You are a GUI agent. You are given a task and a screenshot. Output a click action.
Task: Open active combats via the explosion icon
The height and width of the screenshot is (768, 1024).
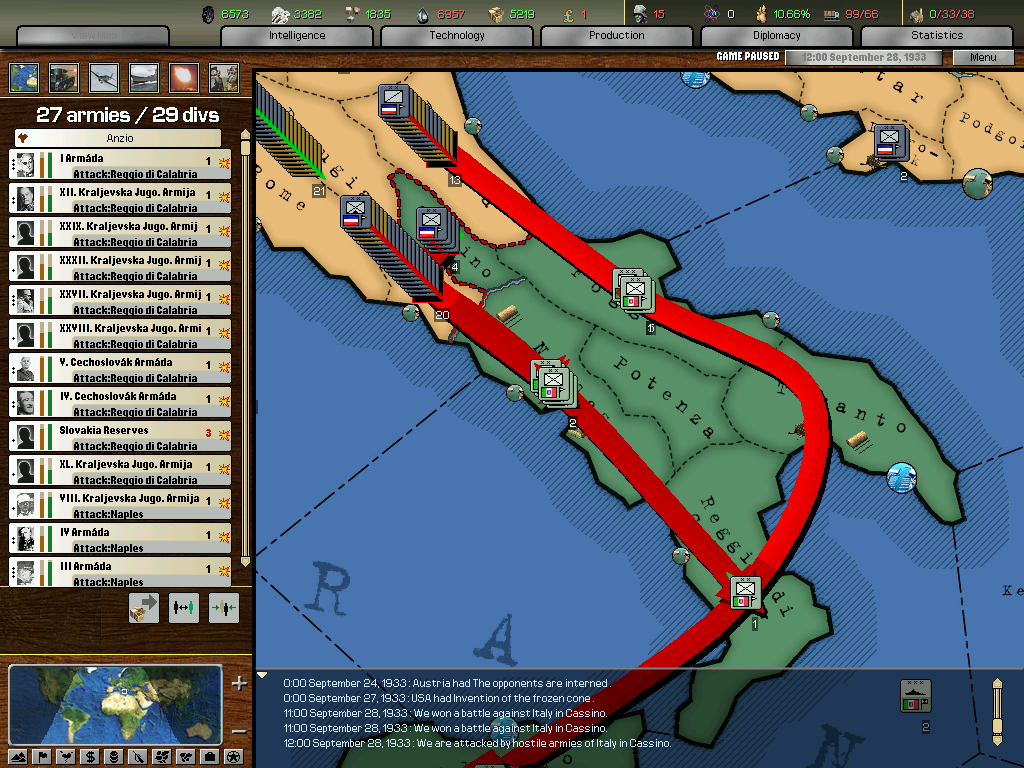pyautogui.click(x=184, y=78)
